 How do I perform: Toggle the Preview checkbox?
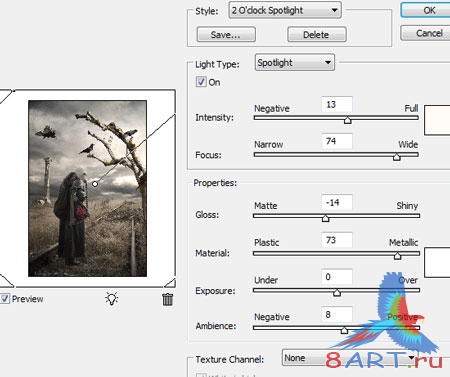point(5,298)
